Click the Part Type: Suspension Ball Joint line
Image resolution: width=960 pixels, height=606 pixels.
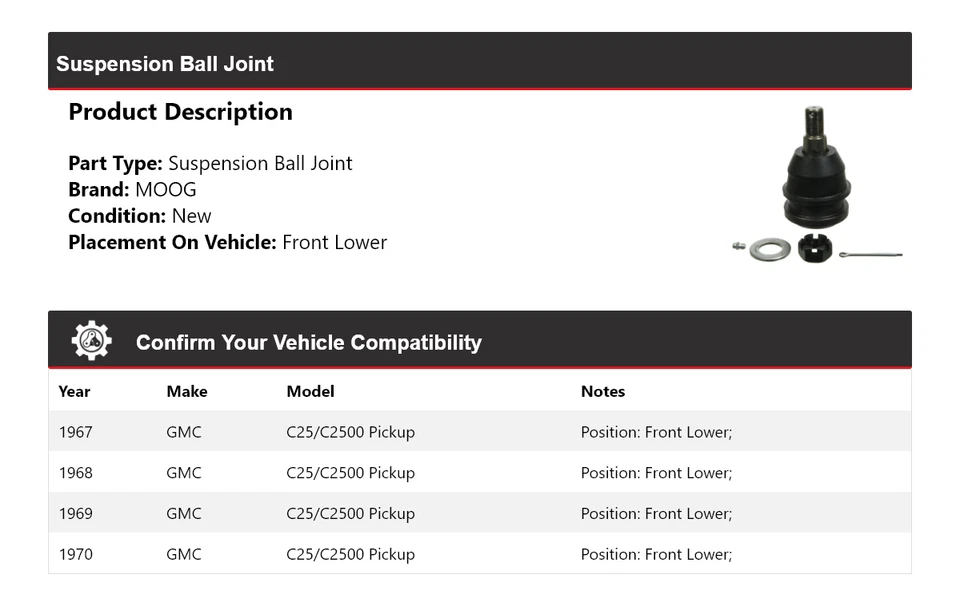[210, 163]
